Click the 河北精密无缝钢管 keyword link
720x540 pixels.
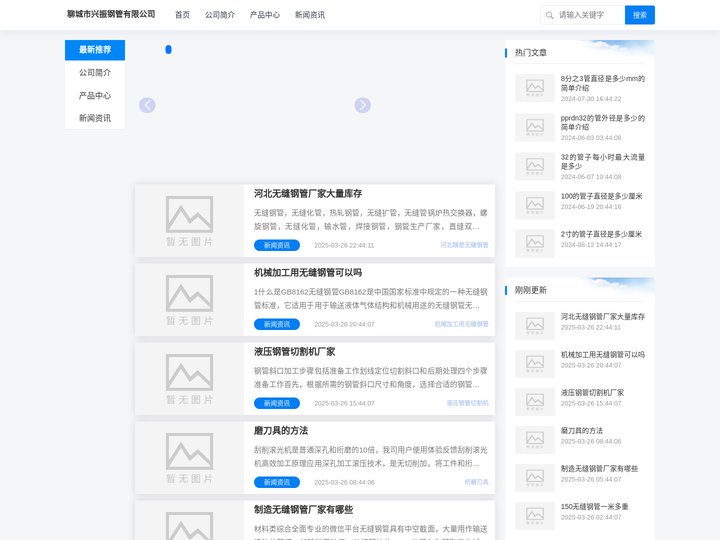[x=464, y=245]
